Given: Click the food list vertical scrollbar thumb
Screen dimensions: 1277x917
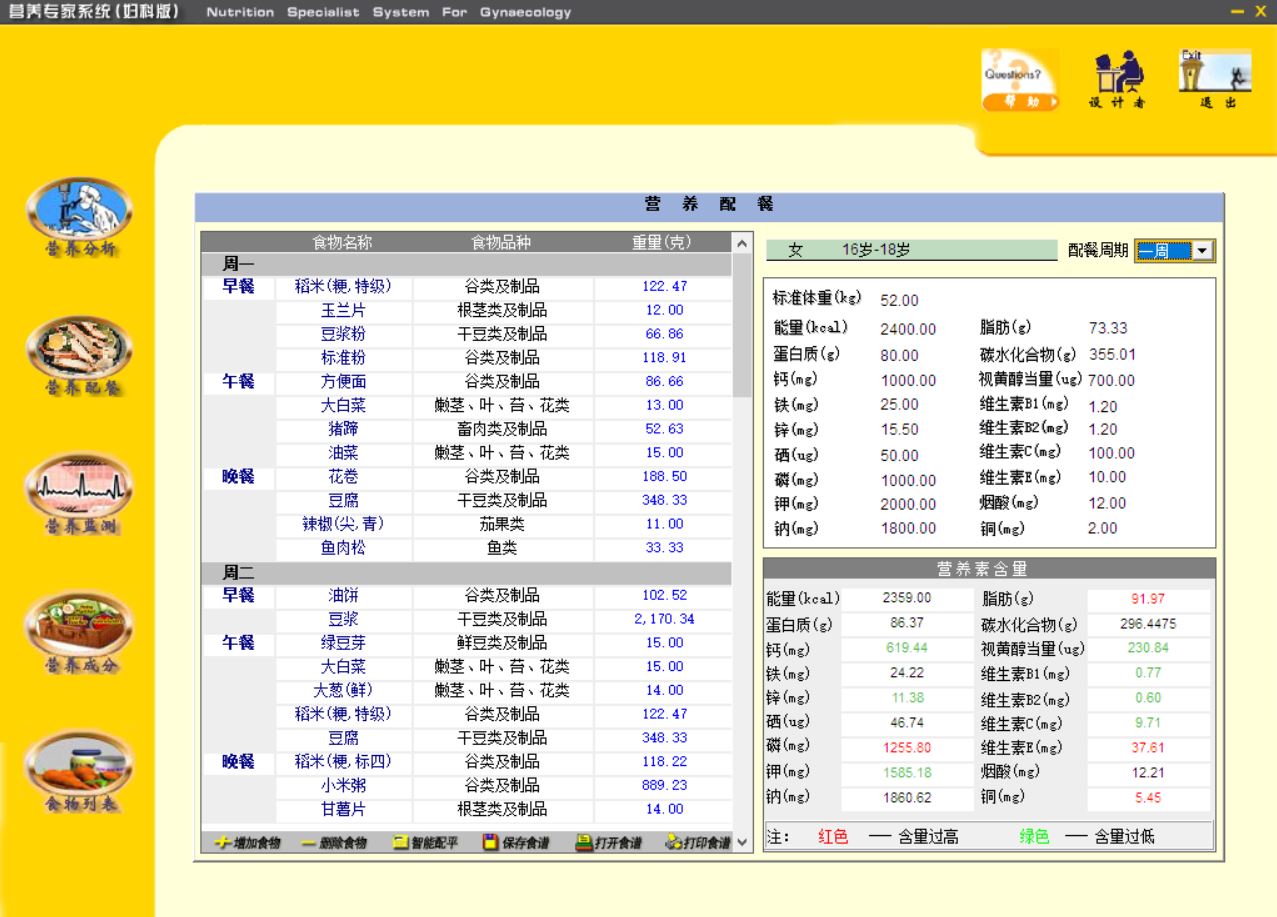Looking at the screenshot, I should point(741,325).
